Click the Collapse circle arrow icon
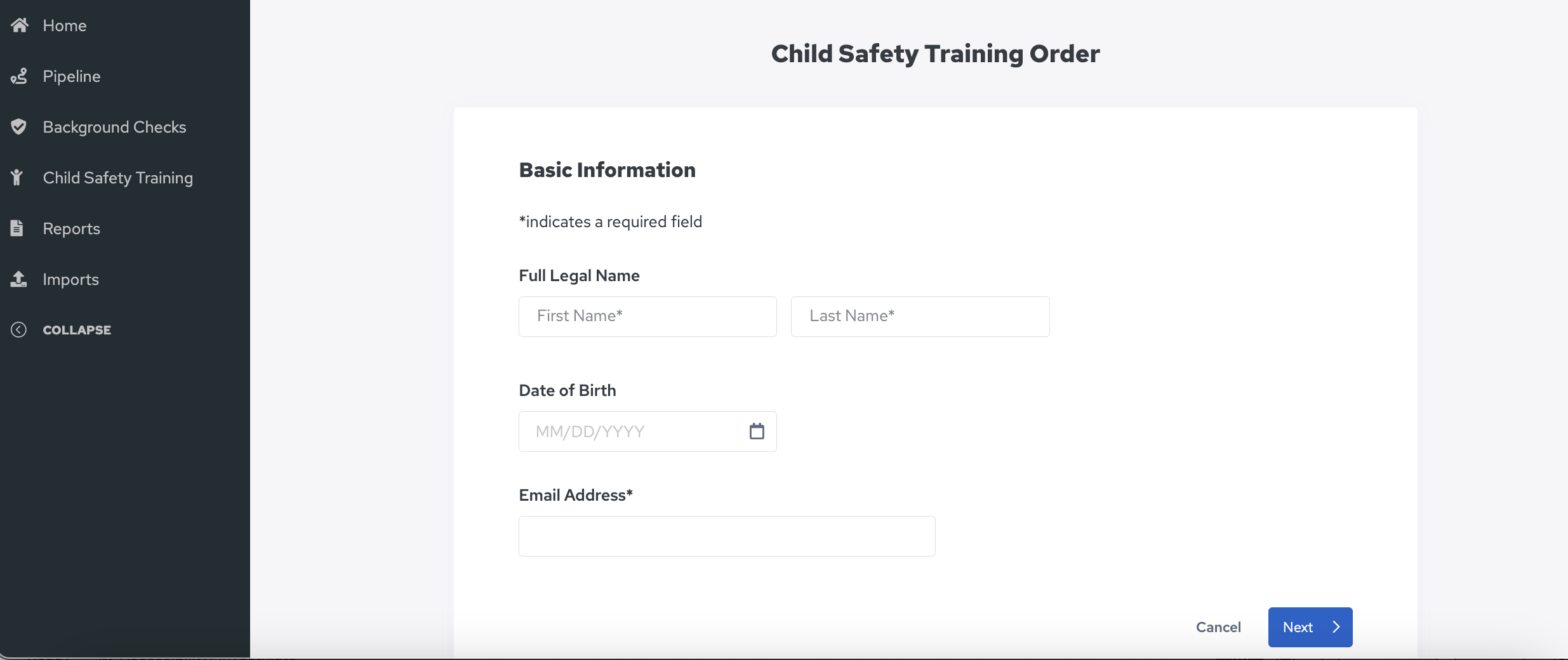 pos(18,330)
